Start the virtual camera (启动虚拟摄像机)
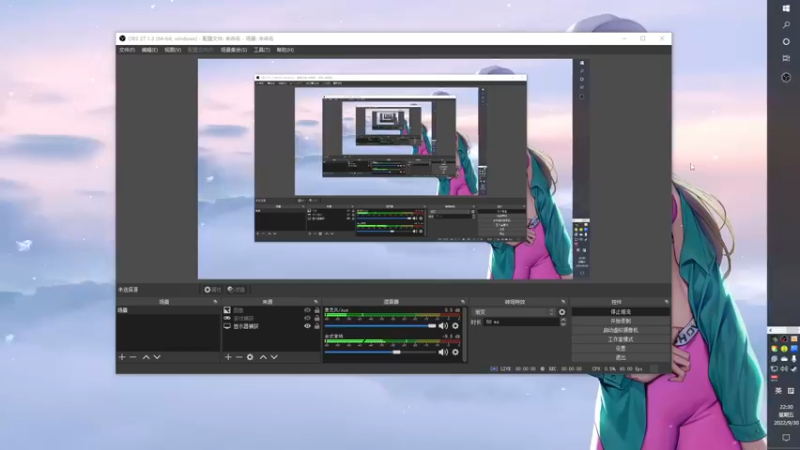The image size is (800, 450). 620,330
